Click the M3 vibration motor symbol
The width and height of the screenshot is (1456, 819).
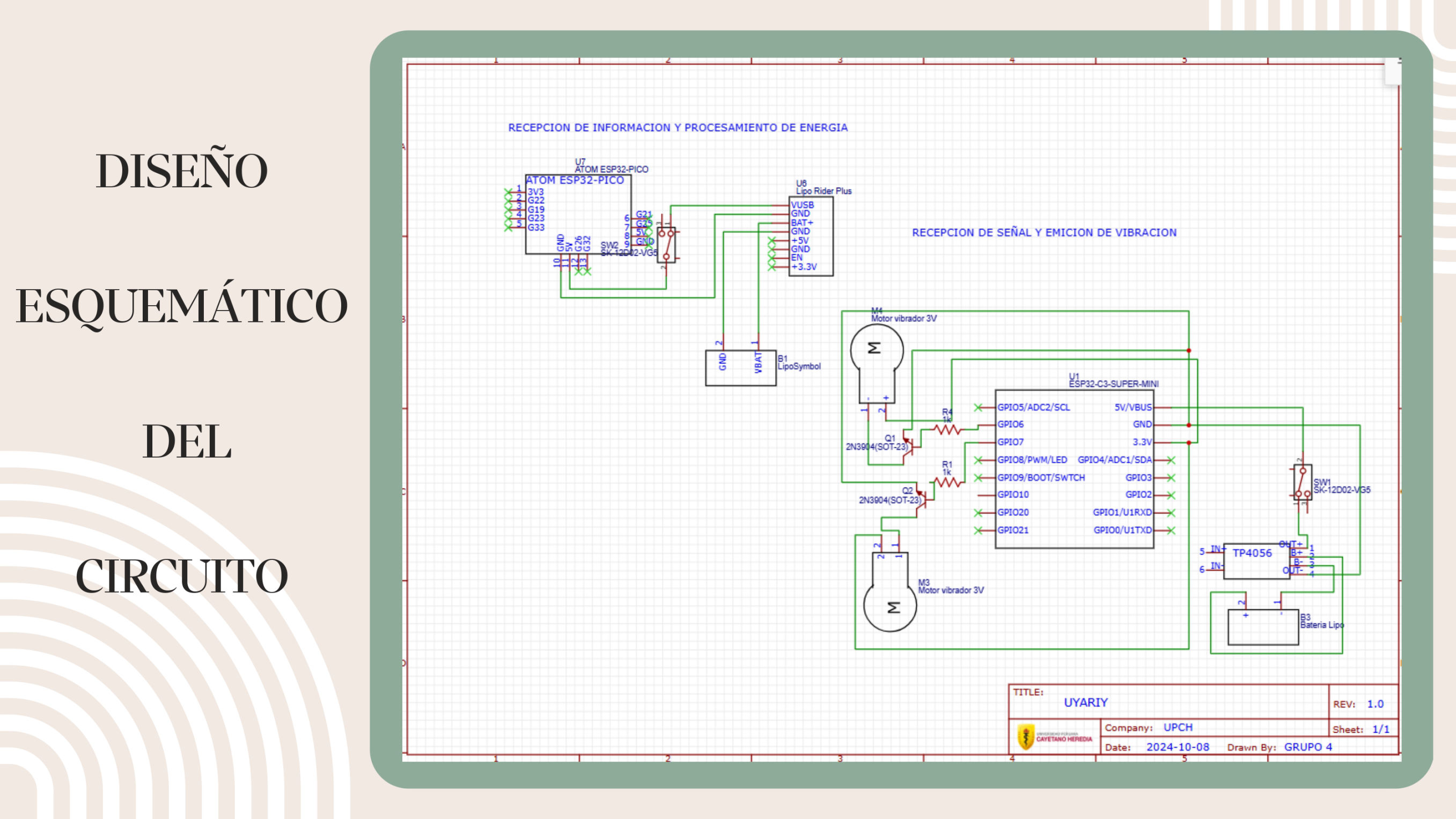(x=890, y=591)
